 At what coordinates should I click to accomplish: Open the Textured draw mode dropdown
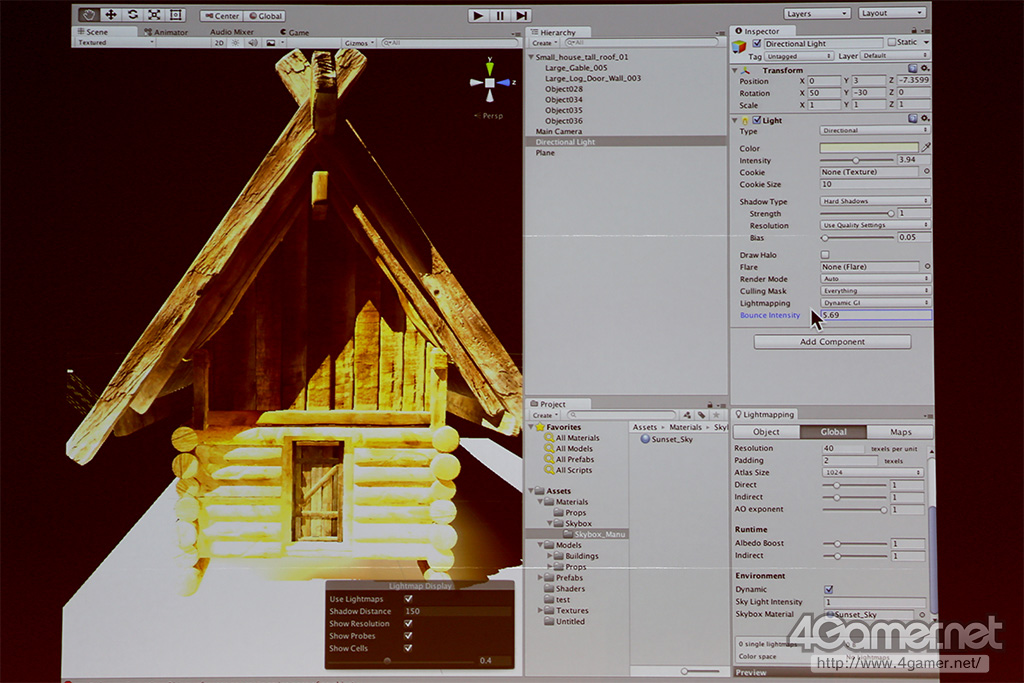[116, 42]
